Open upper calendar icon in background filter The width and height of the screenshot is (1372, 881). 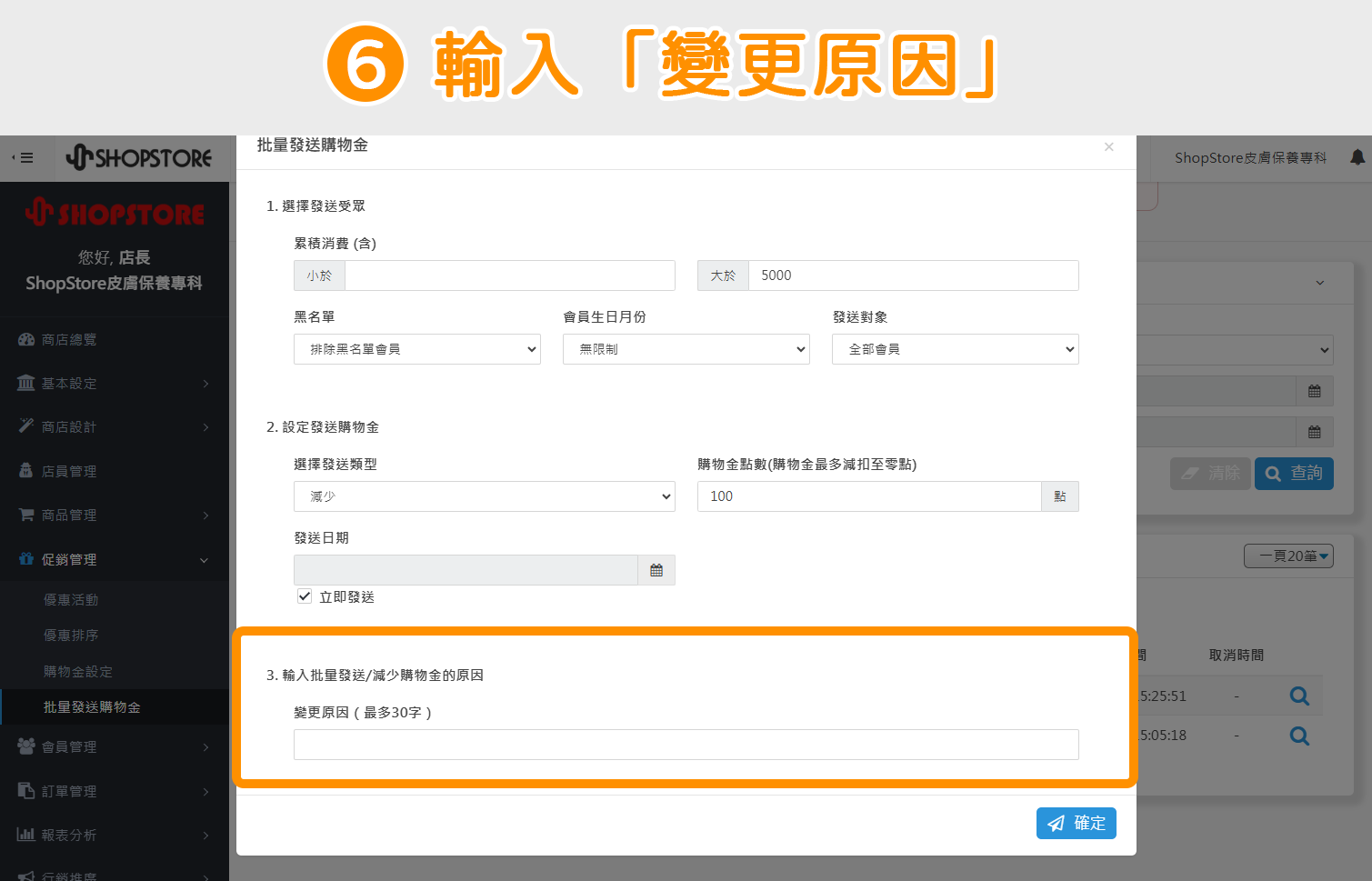click(1315, 391)
